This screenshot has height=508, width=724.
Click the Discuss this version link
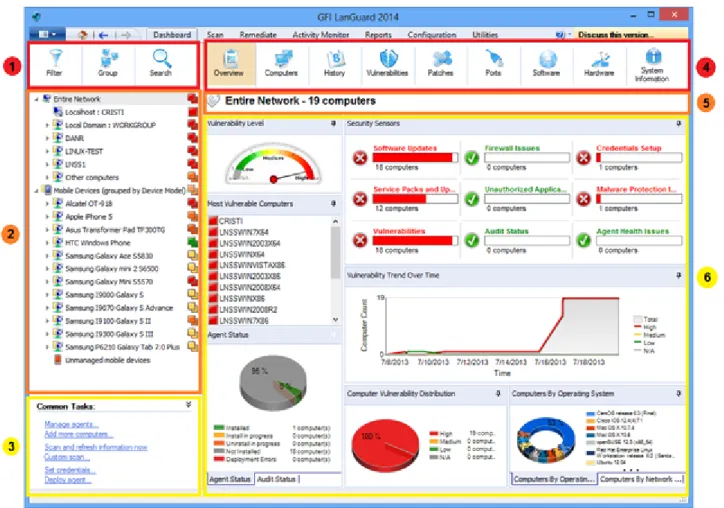pos(616,35)
